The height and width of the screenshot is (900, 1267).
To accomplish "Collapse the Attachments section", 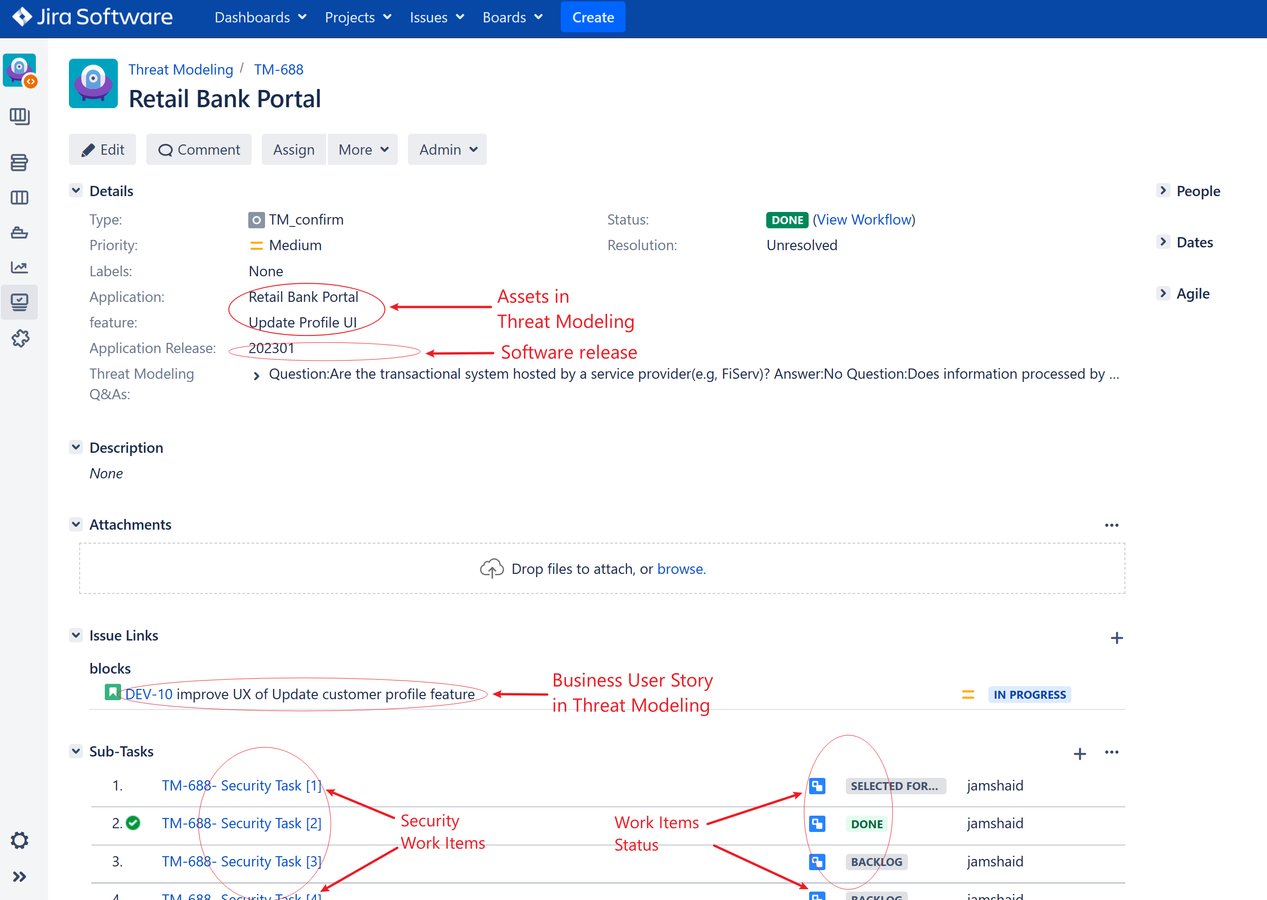I will (76, 524).
